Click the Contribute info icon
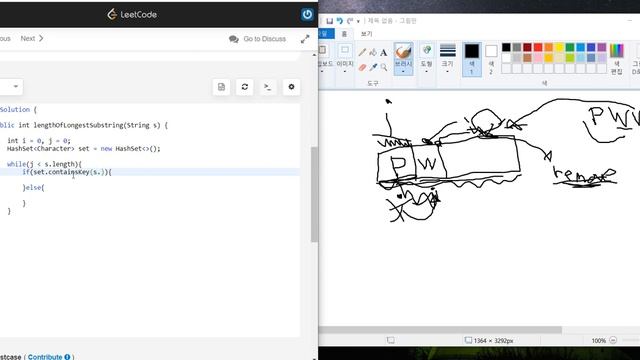Image resolution: width=640 pixels, height=360 pixels. click(67, 357)
